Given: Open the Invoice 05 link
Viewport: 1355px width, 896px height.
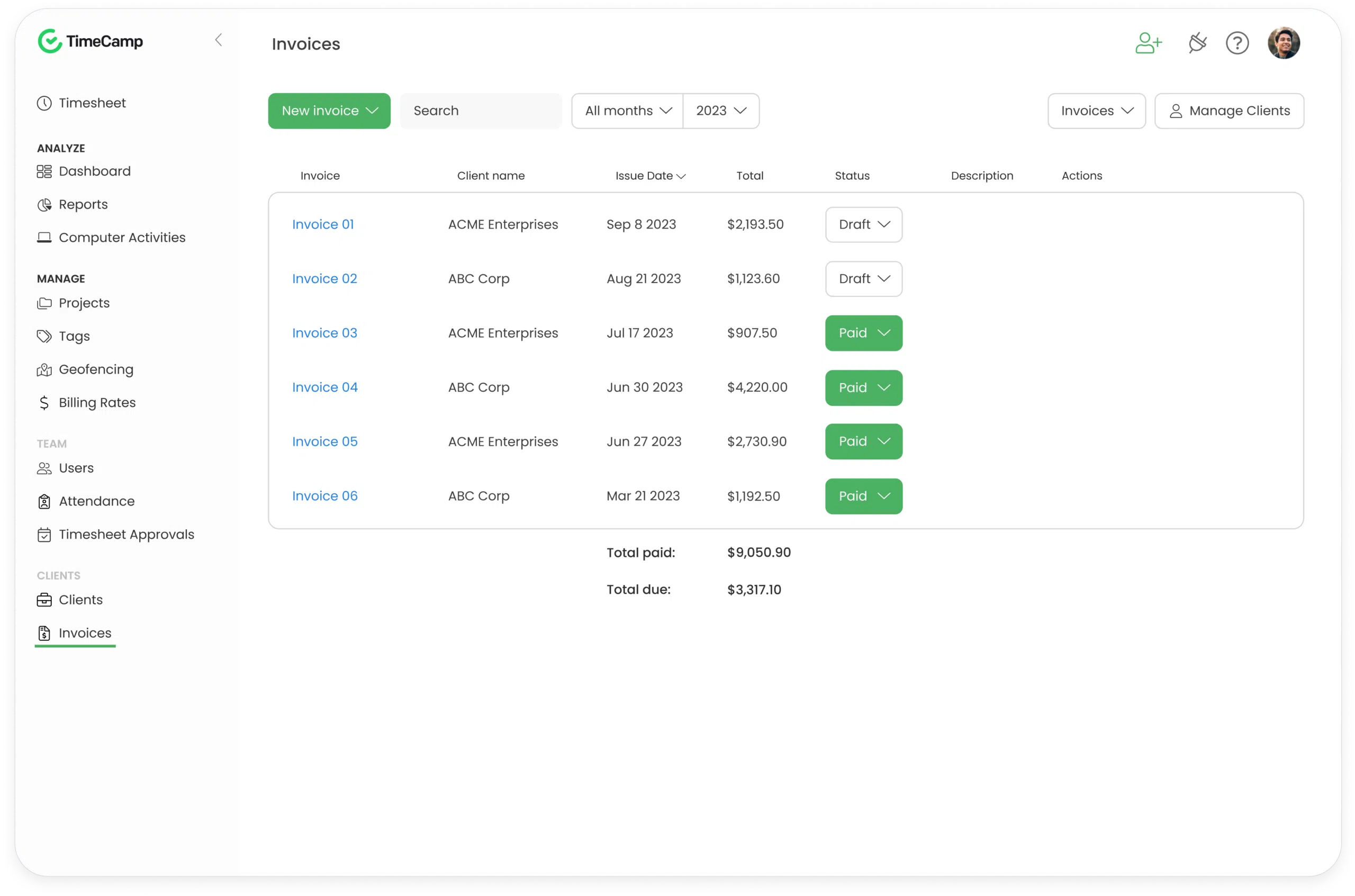Looking at the screenshot, I should coord(324,442).
